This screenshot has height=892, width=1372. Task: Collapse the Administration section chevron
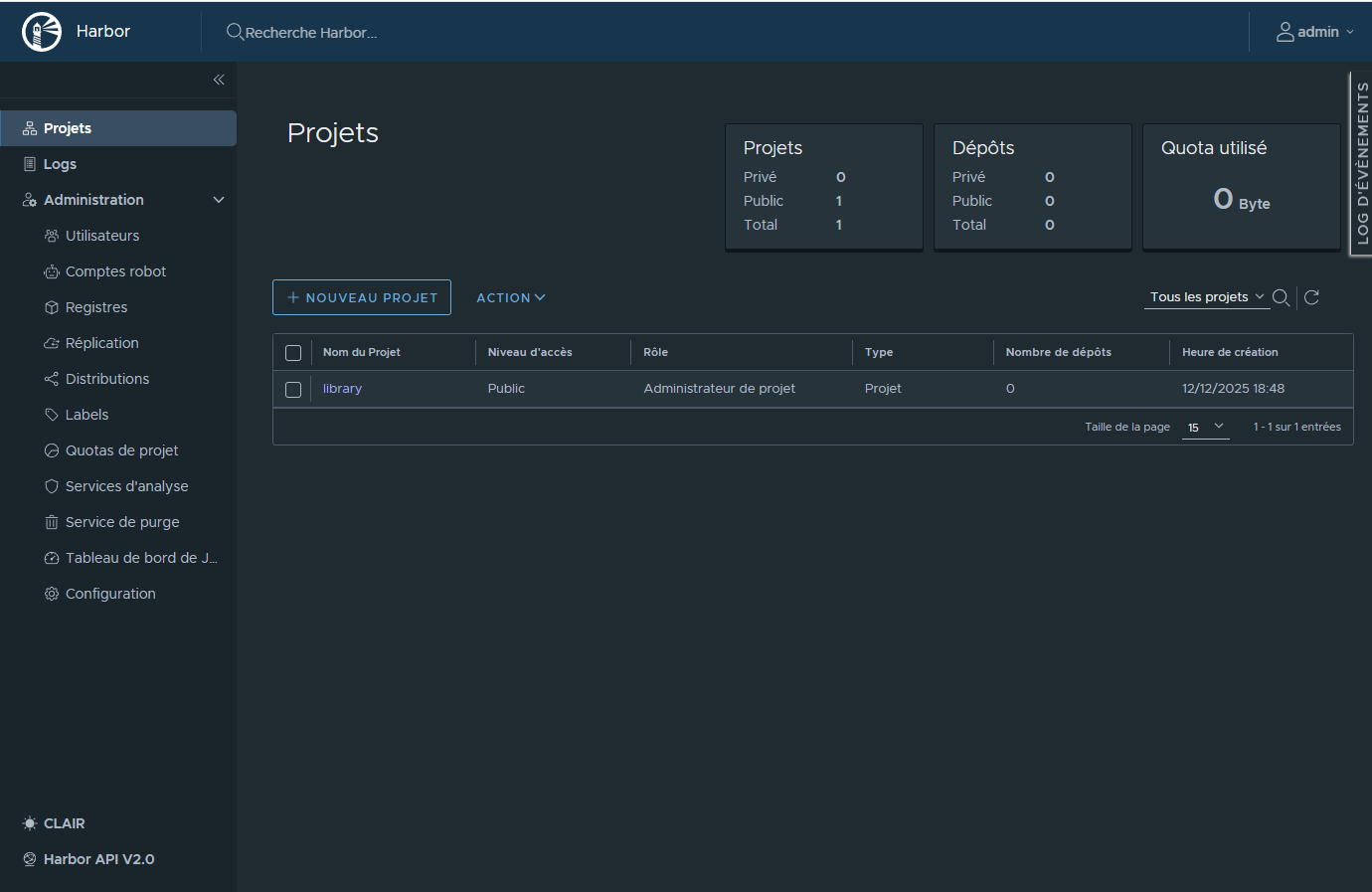(219, 200)
